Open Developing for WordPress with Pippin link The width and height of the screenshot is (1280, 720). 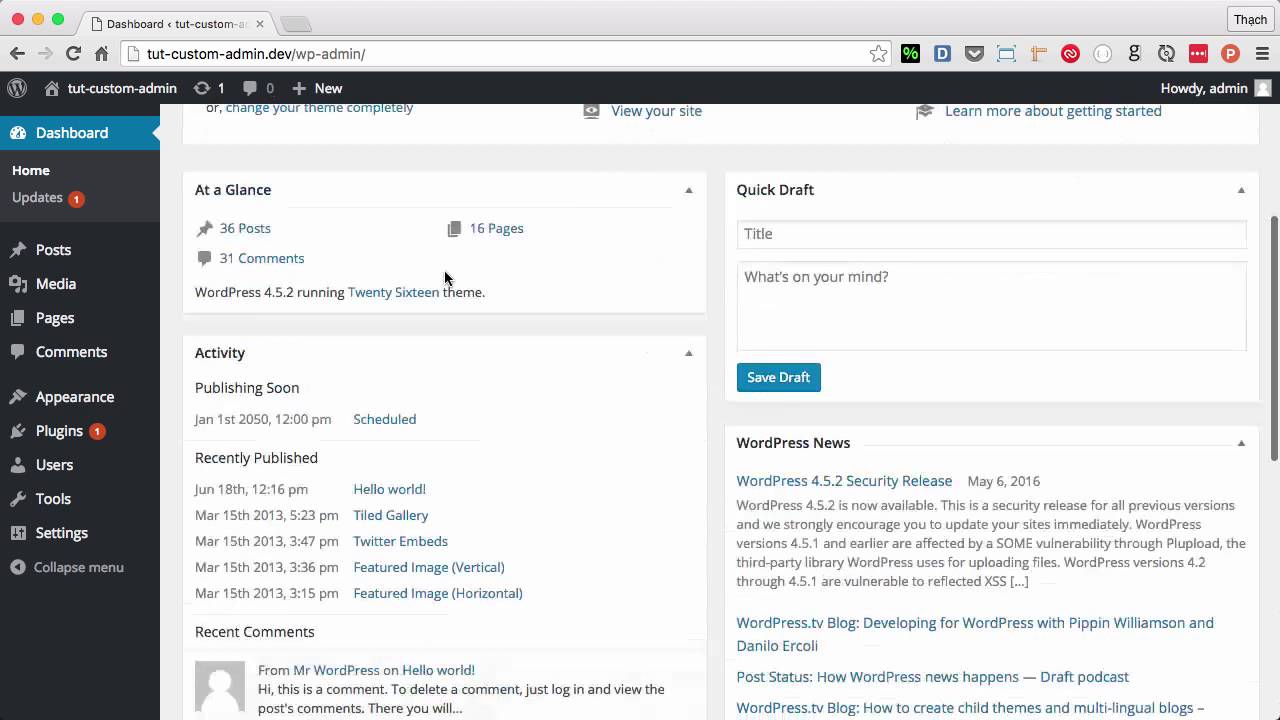(x=975, y=634)
